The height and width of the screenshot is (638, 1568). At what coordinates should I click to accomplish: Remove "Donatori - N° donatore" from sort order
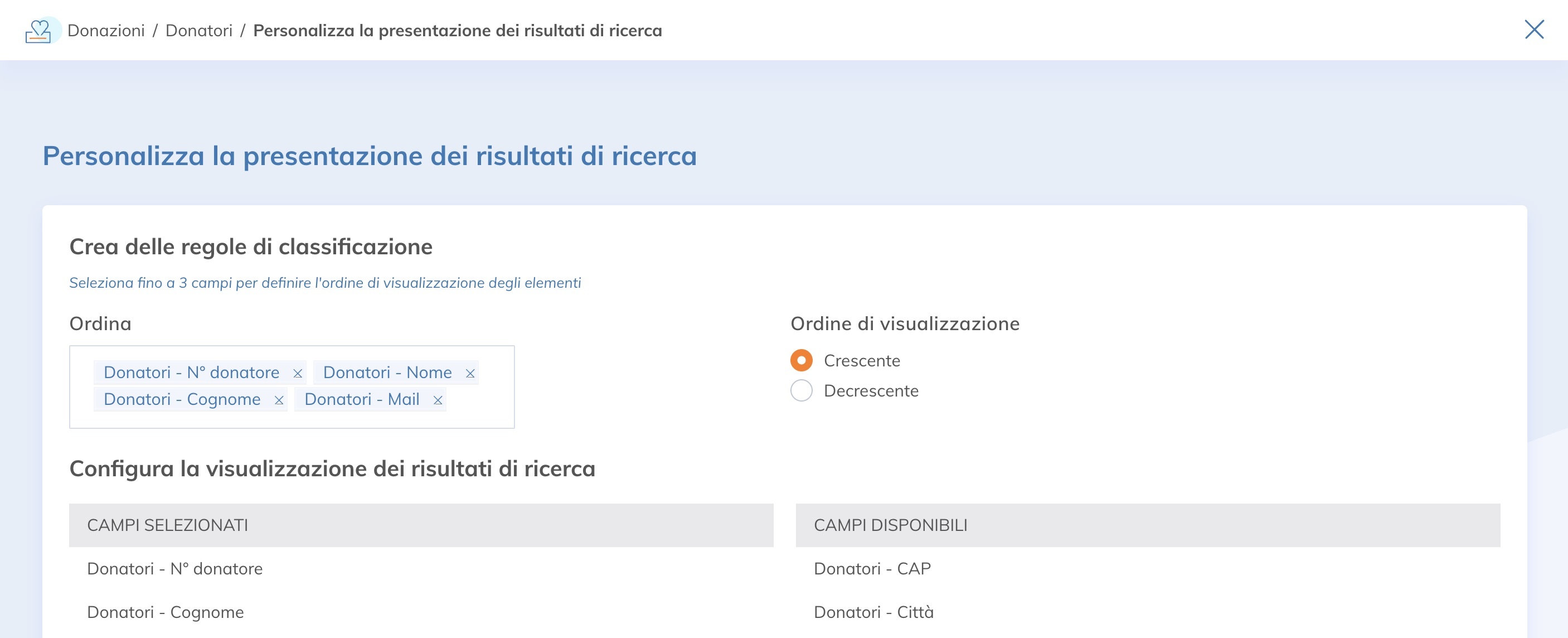298,372
